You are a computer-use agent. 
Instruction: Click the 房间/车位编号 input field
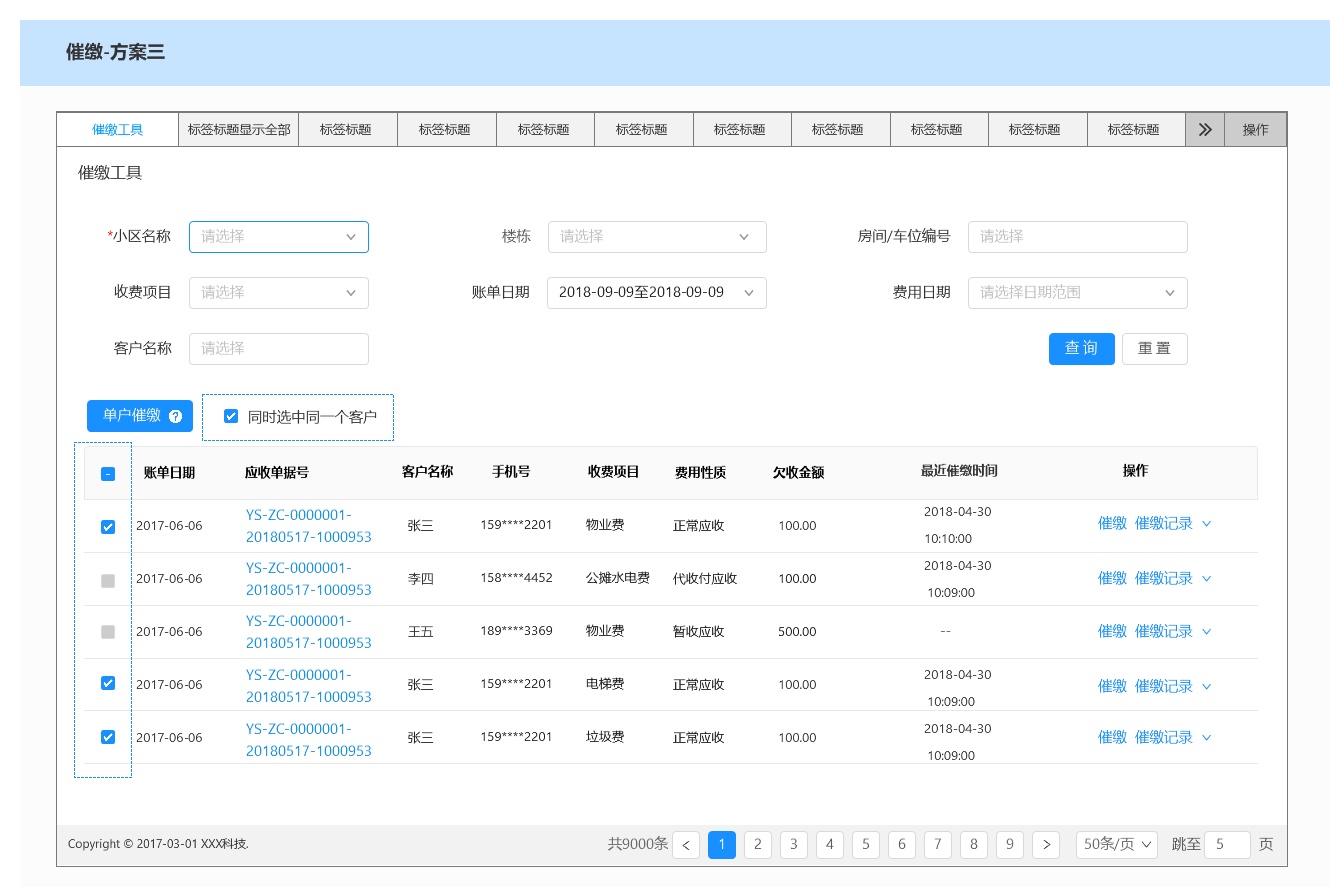click(x=1078, y=237)
